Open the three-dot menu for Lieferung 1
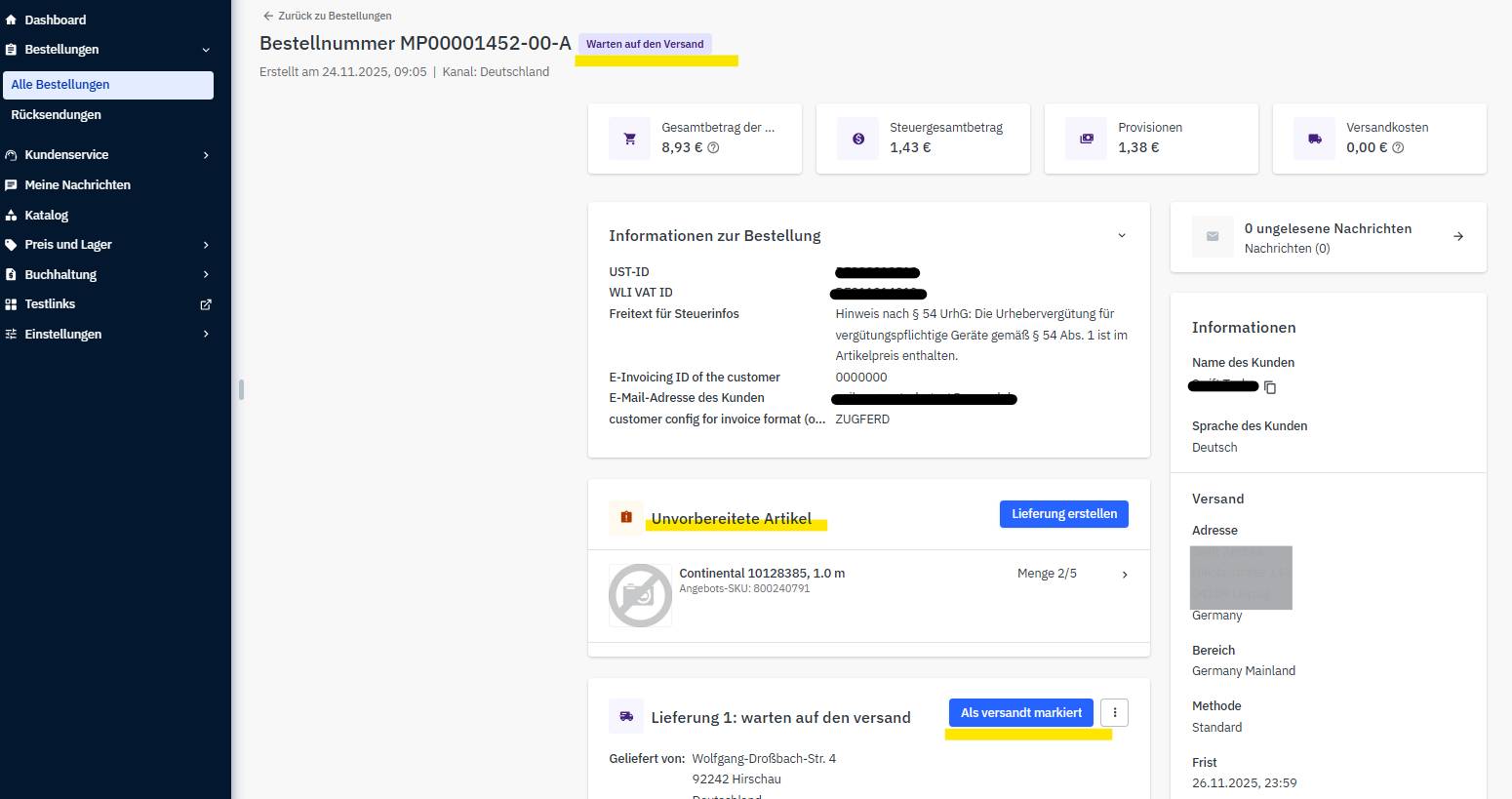This screenshot has height=799, width=1512. pos(1114,713)
